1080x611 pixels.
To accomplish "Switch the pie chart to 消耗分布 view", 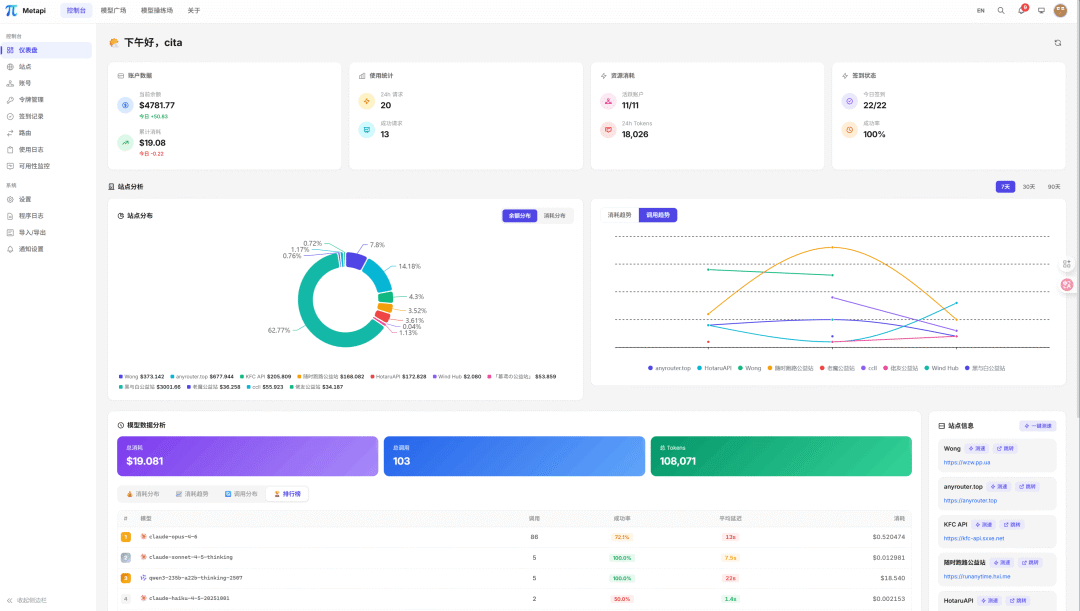I will coord(554,214).
